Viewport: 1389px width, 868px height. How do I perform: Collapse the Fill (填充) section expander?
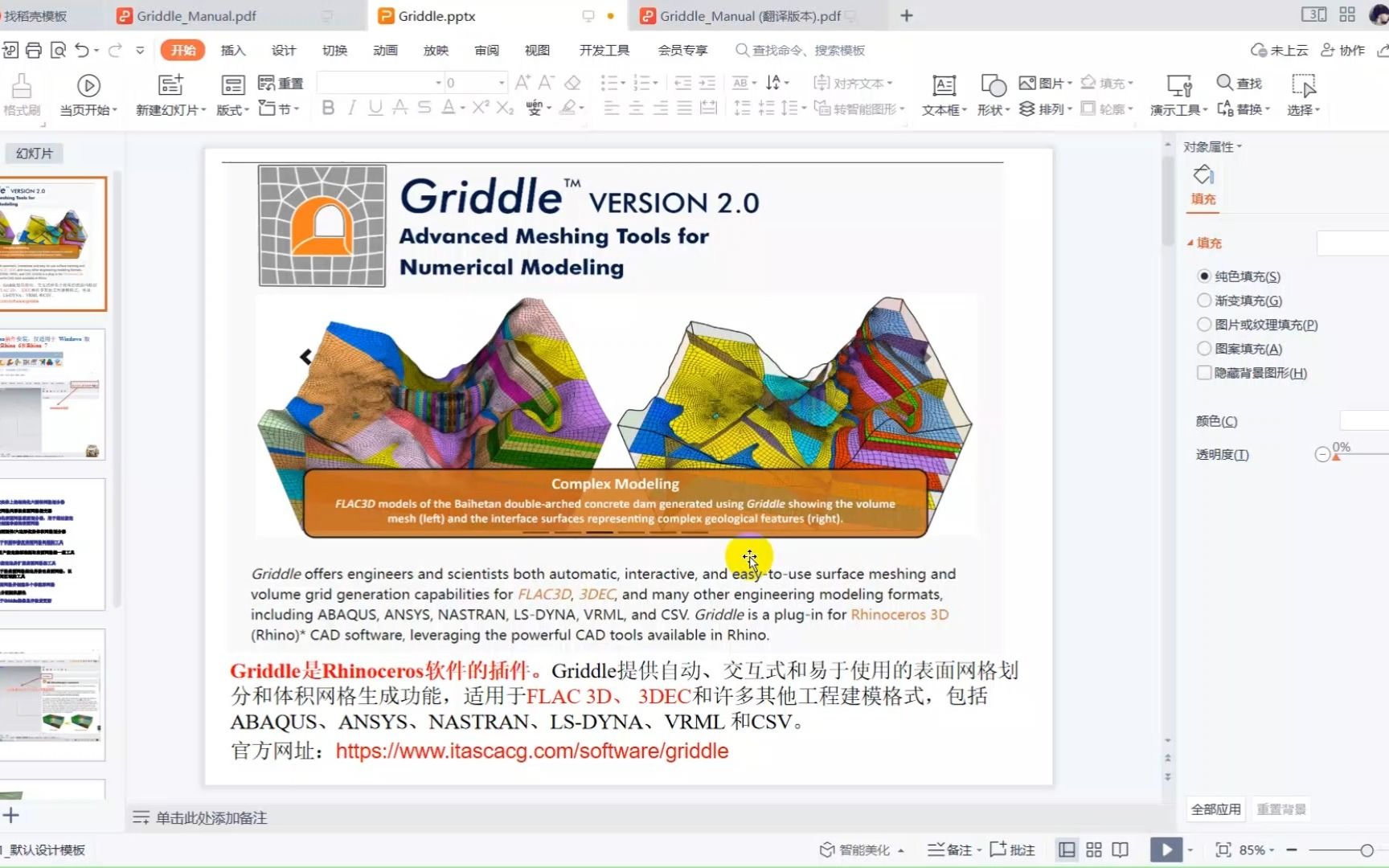1190,243
